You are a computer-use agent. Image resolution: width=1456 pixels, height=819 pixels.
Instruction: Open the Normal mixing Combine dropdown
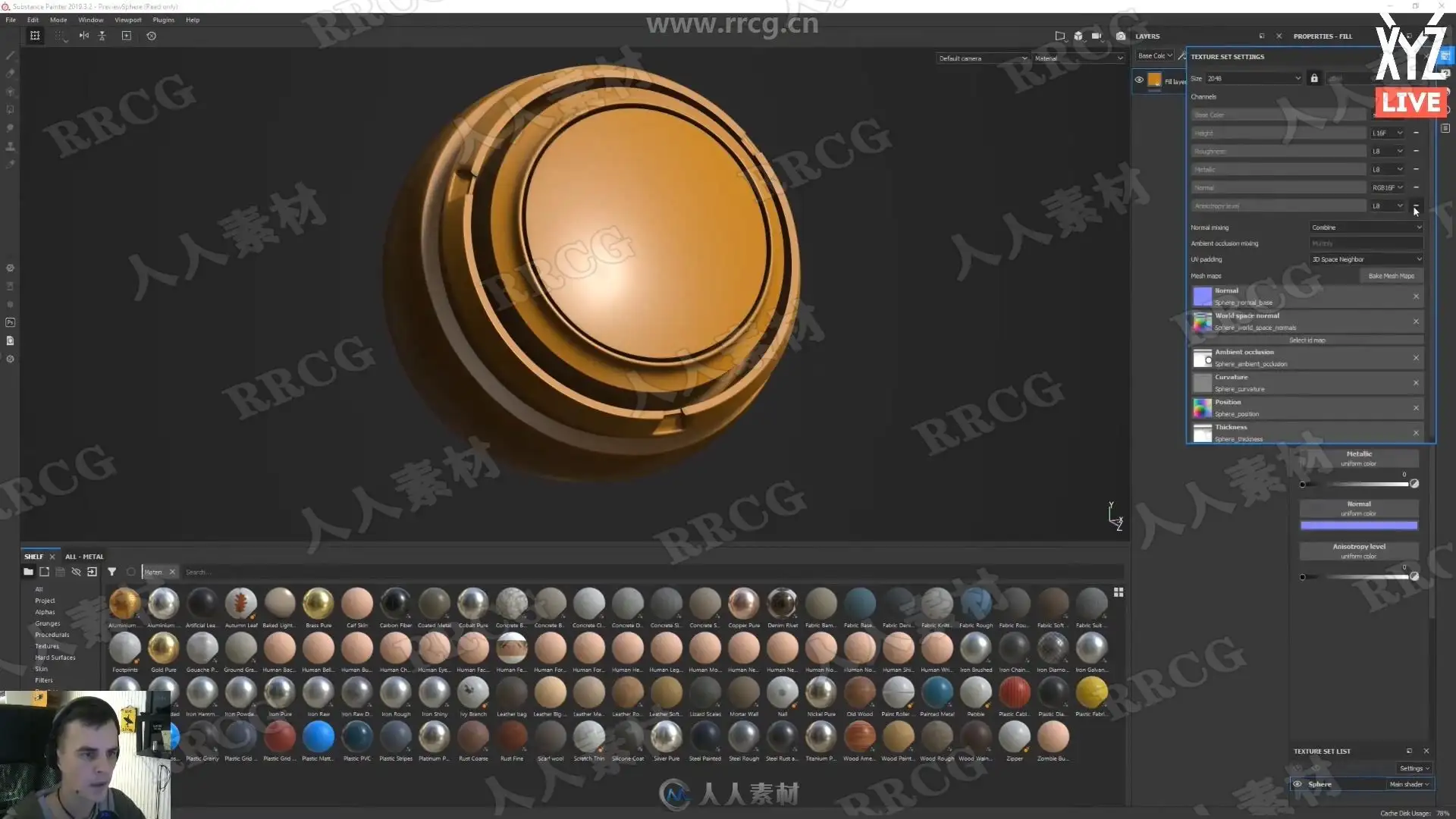click(x=1366, y=227)
